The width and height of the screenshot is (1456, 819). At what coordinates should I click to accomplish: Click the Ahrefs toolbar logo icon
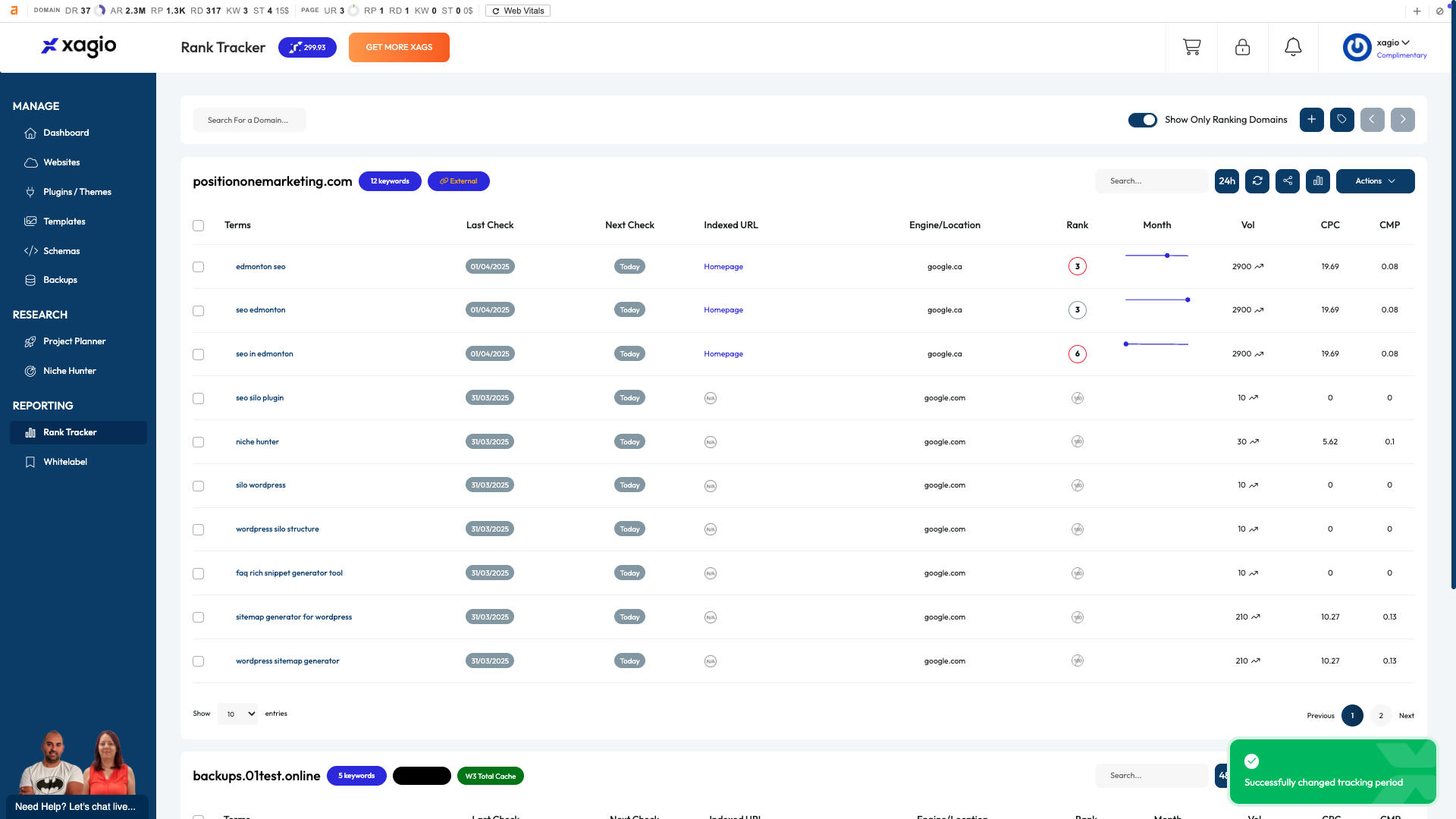[x=14, y=11]
